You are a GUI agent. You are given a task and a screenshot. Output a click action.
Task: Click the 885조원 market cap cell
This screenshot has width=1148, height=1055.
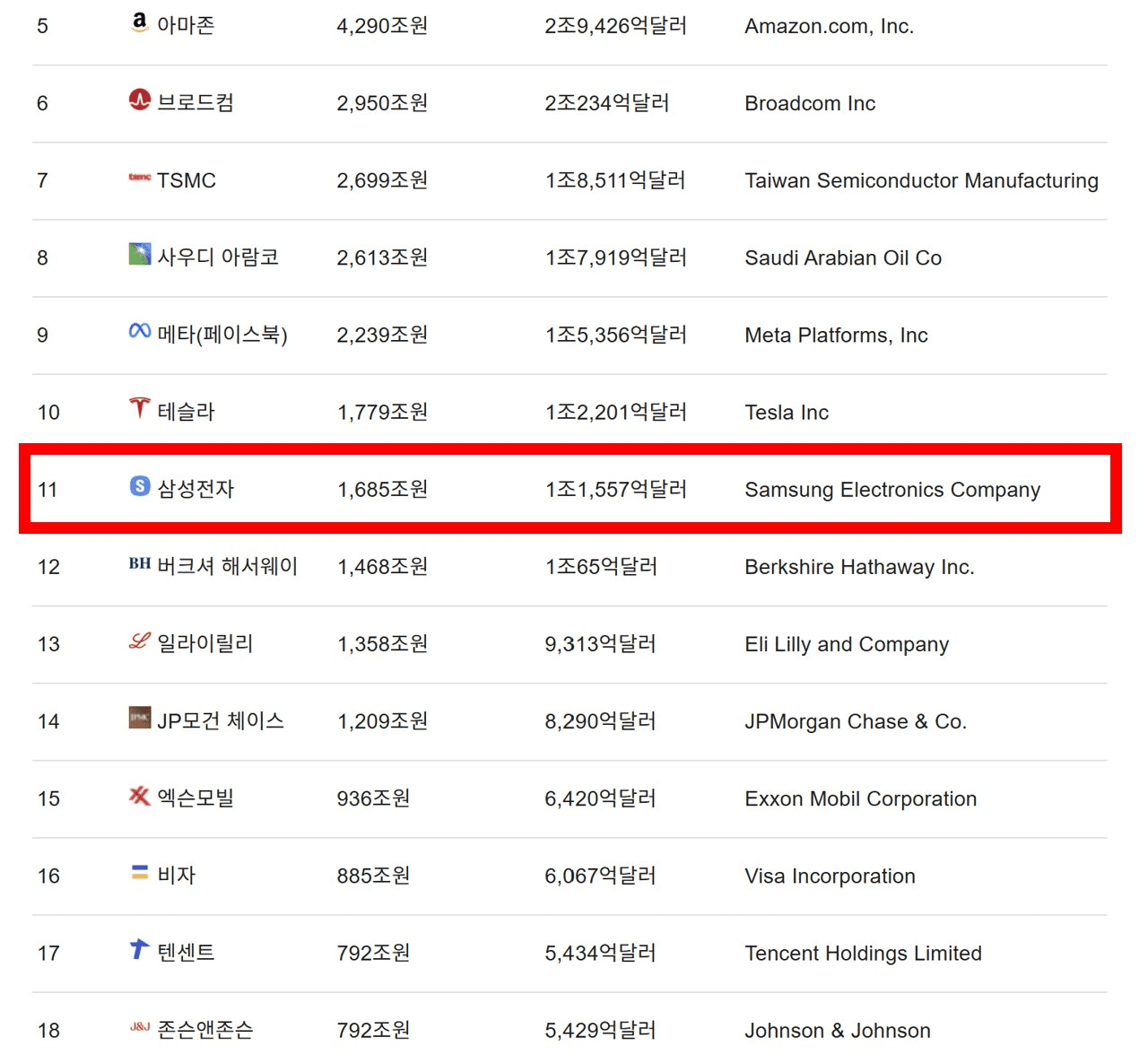pyautogui.click(x=373, y=875)
